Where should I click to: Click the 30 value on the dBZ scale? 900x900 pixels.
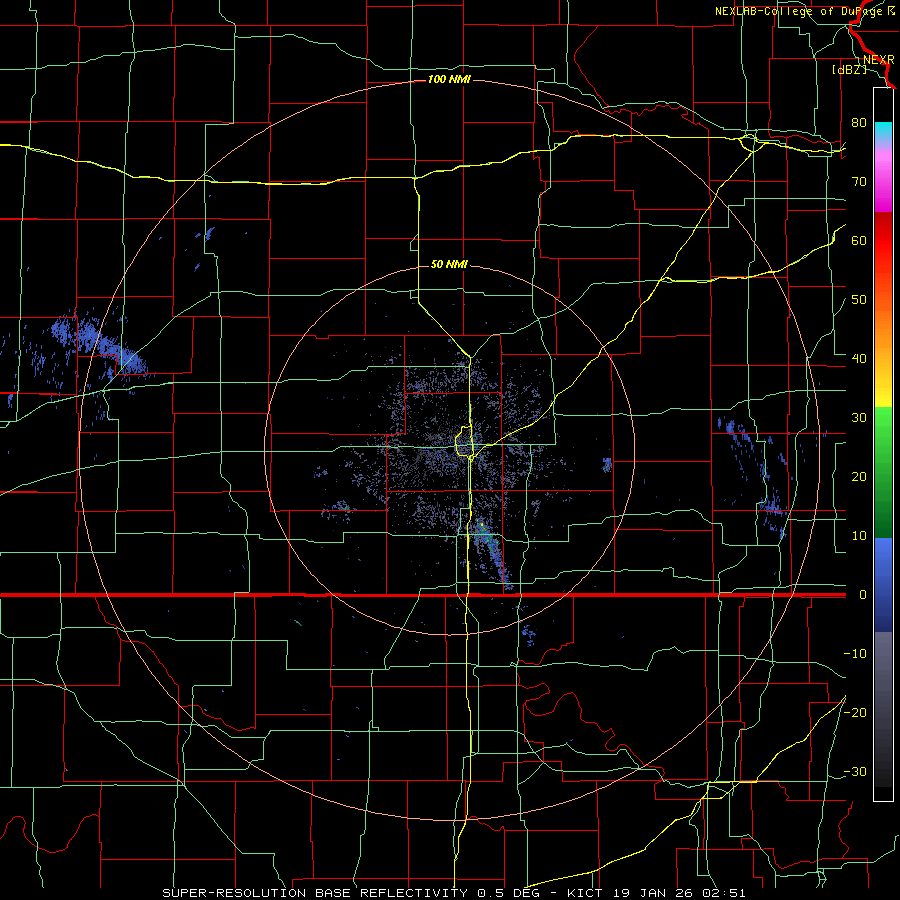click(859, 417)
